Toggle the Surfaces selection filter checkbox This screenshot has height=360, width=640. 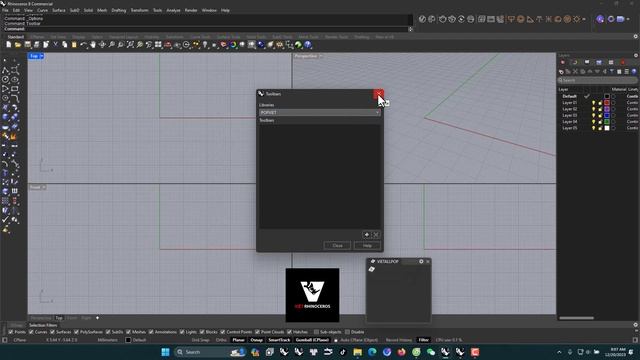click(x=52, y=332)
